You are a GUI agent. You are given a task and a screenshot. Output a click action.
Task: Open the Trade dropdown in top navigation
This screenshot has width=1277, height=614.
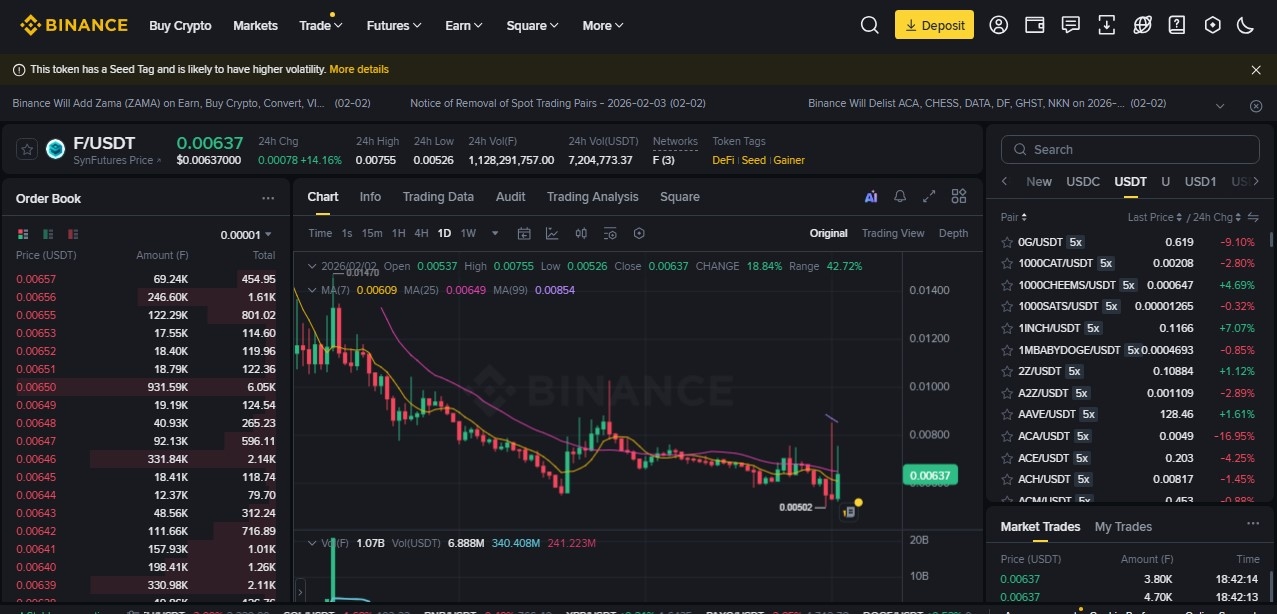tap(320, 25)
